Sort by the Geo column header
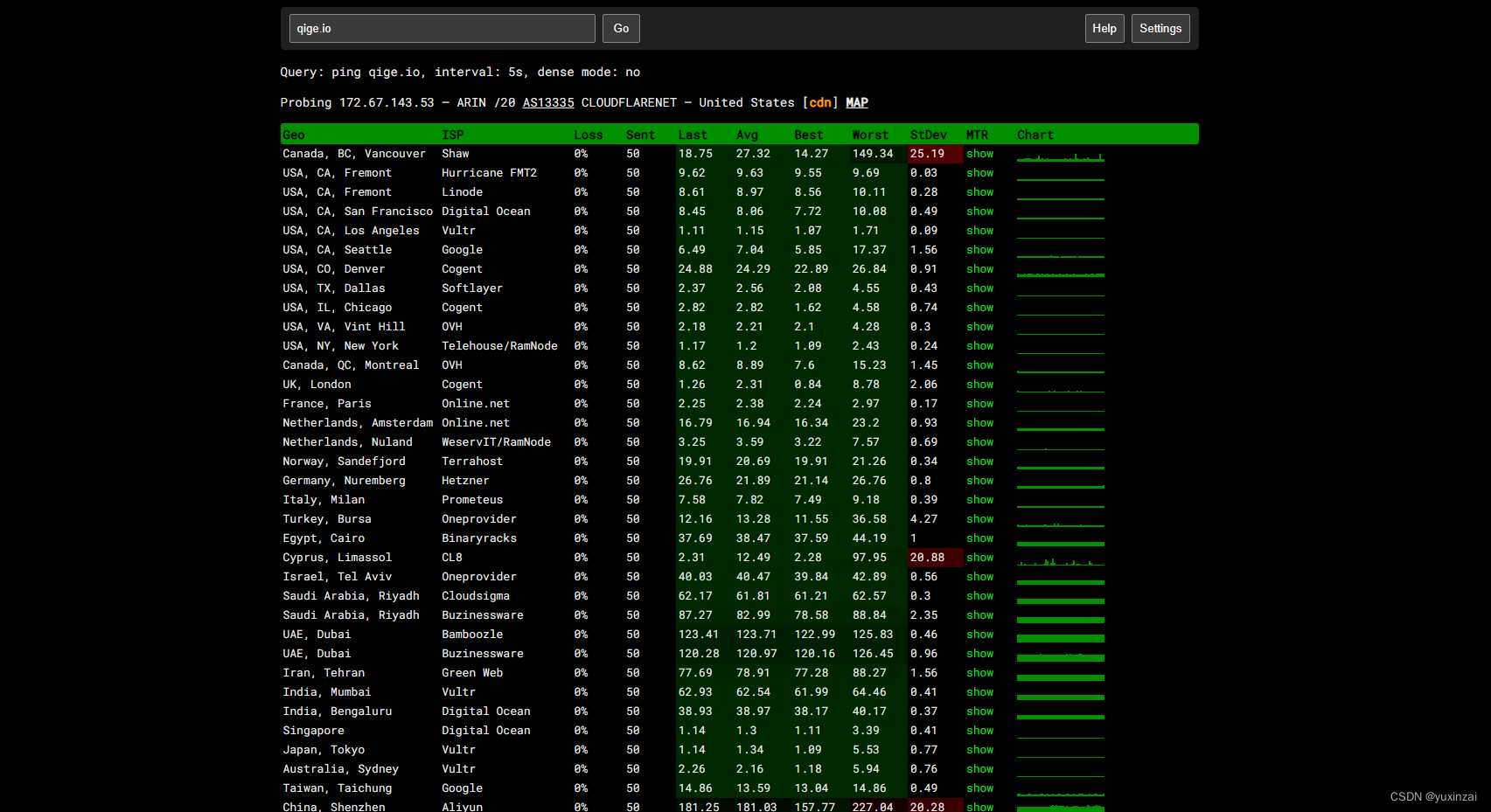1491x812 pixels. click(x=294, y=135)
